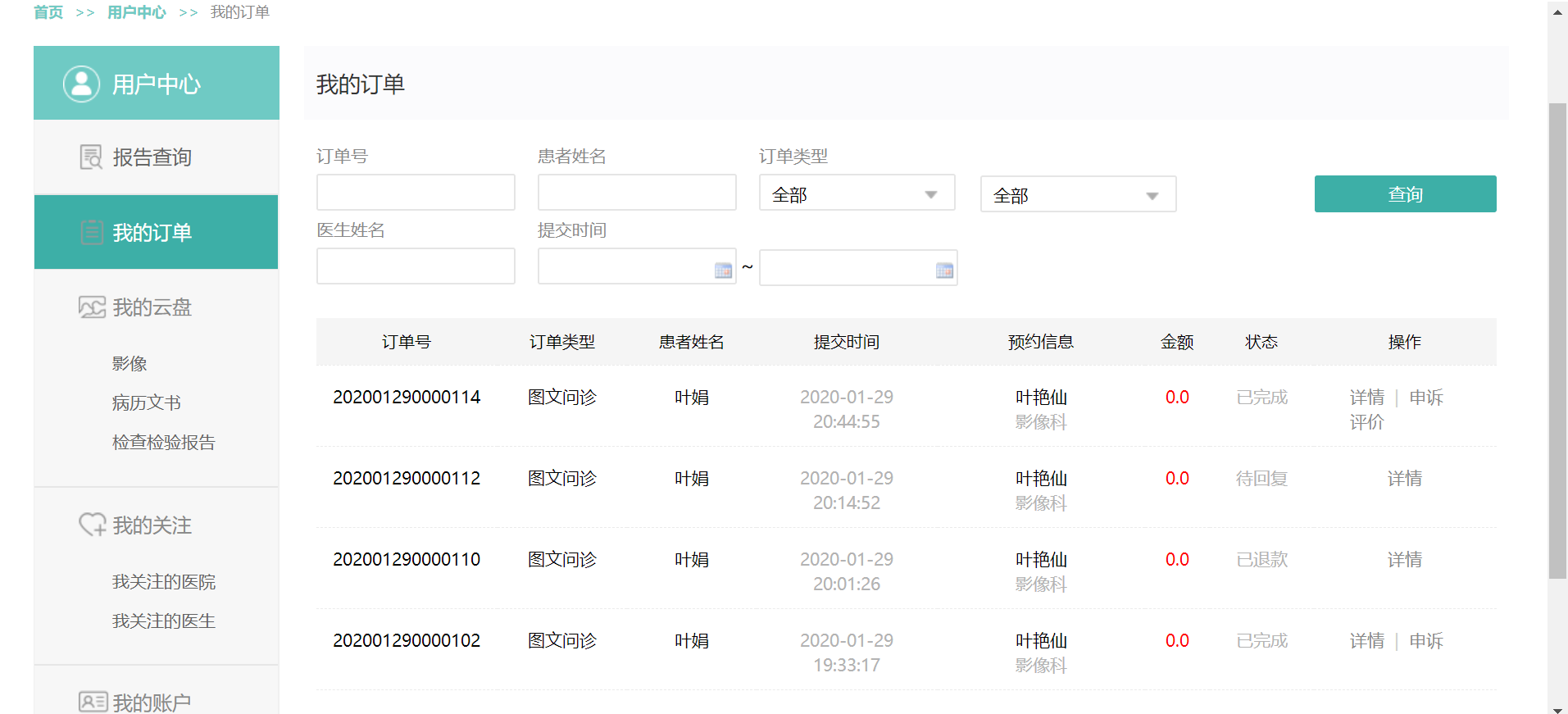This screenshot has width=1568, height=714.
Task: Click the user avatar icon in 用户中心
Action: 82,84
